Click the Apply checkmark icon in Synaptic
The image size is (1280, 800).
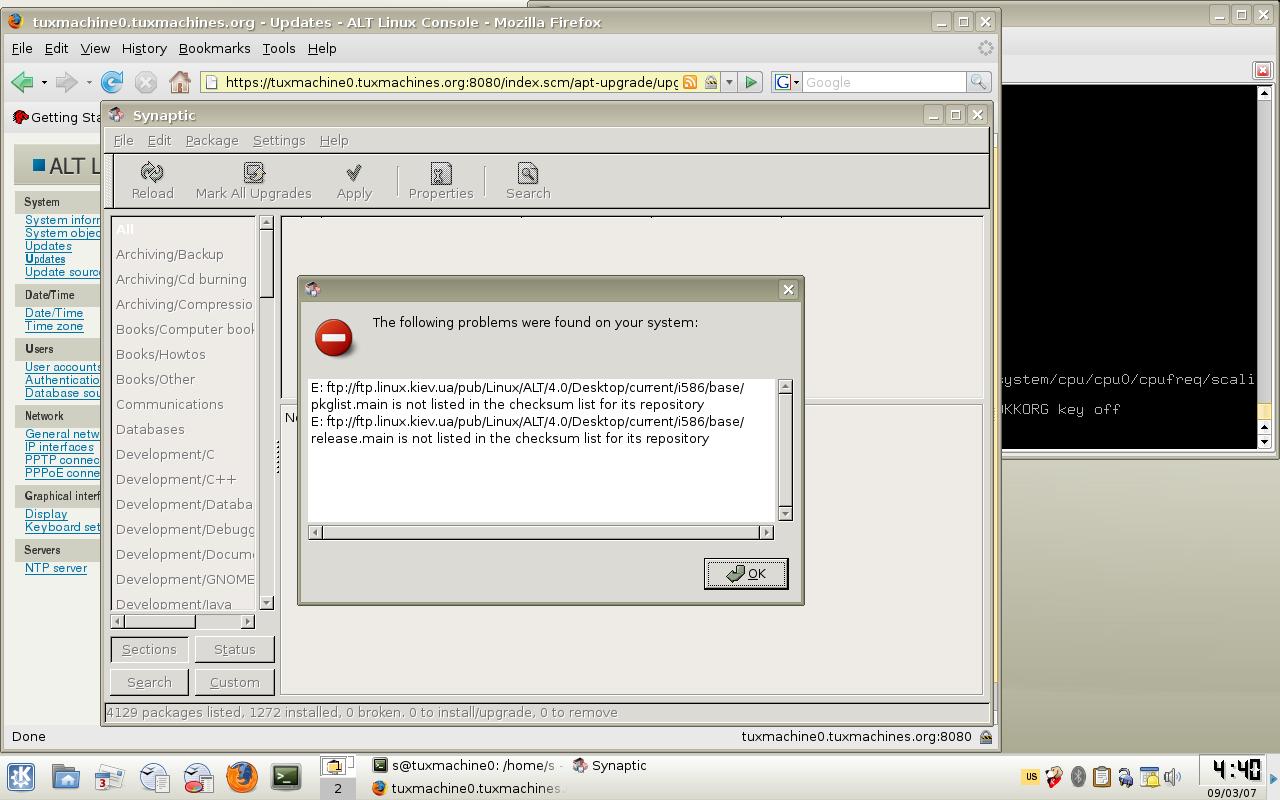tap(354, 172)
